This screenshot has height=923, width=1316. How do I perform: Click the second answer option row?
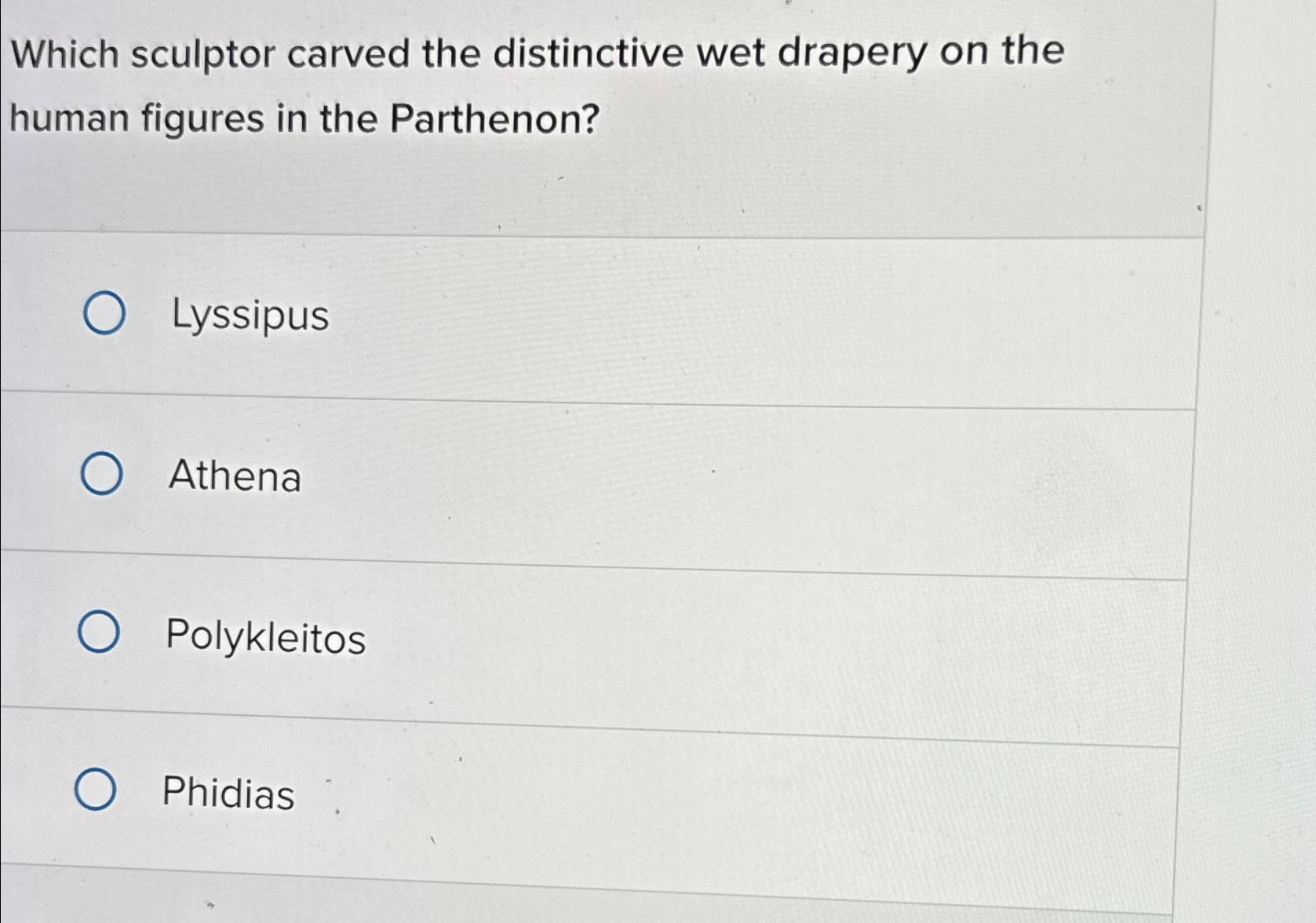point(549,476)
